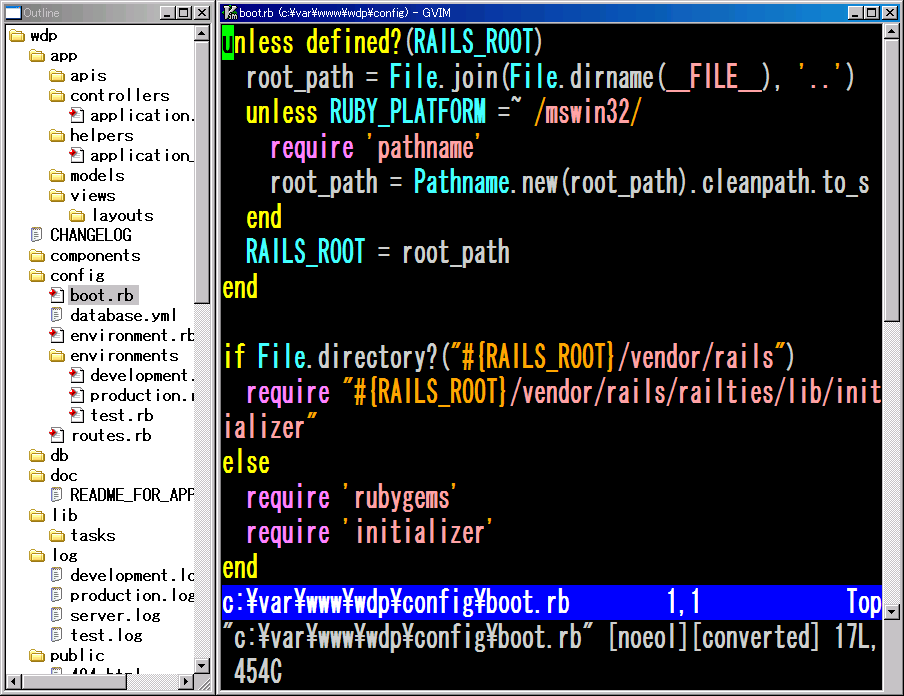The image size is (904, 696).
Task: Select the tasks folder under lib
Action: 92,536
